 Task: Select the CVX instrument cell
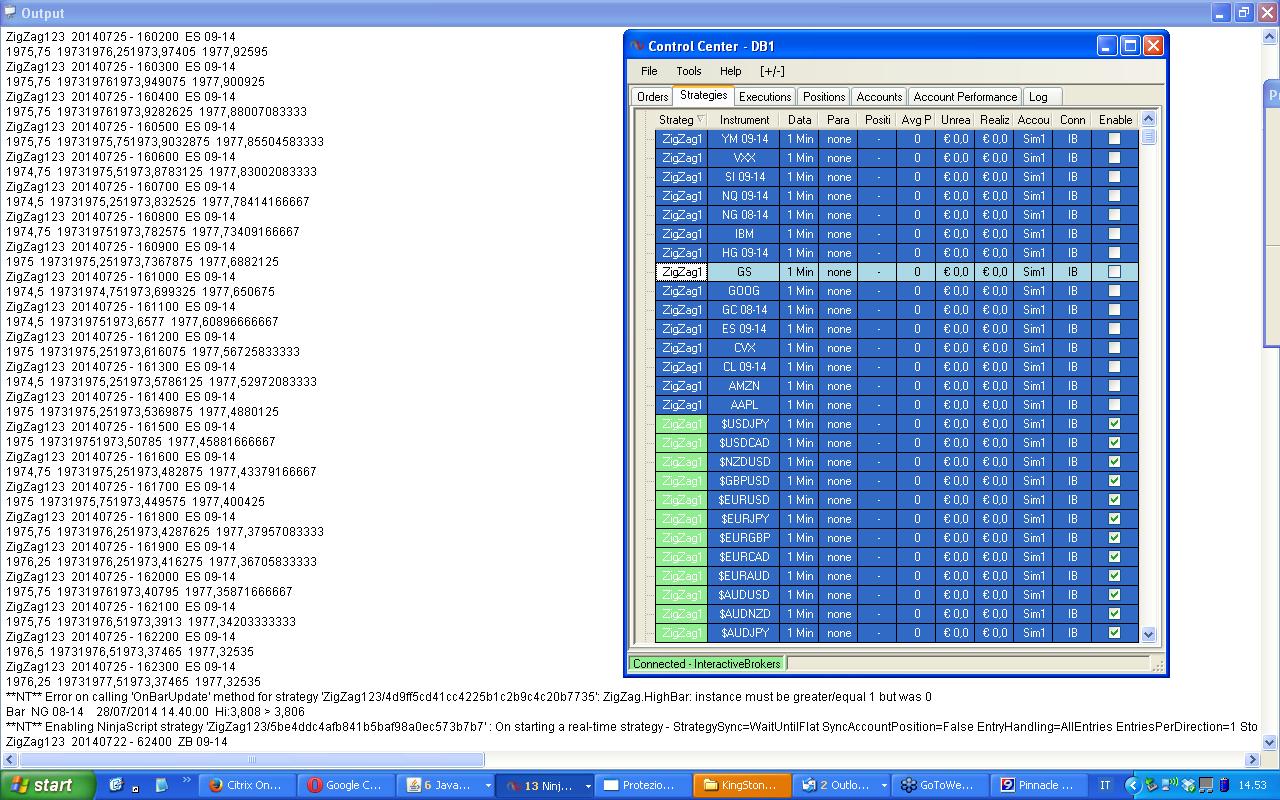pos(744,348)
